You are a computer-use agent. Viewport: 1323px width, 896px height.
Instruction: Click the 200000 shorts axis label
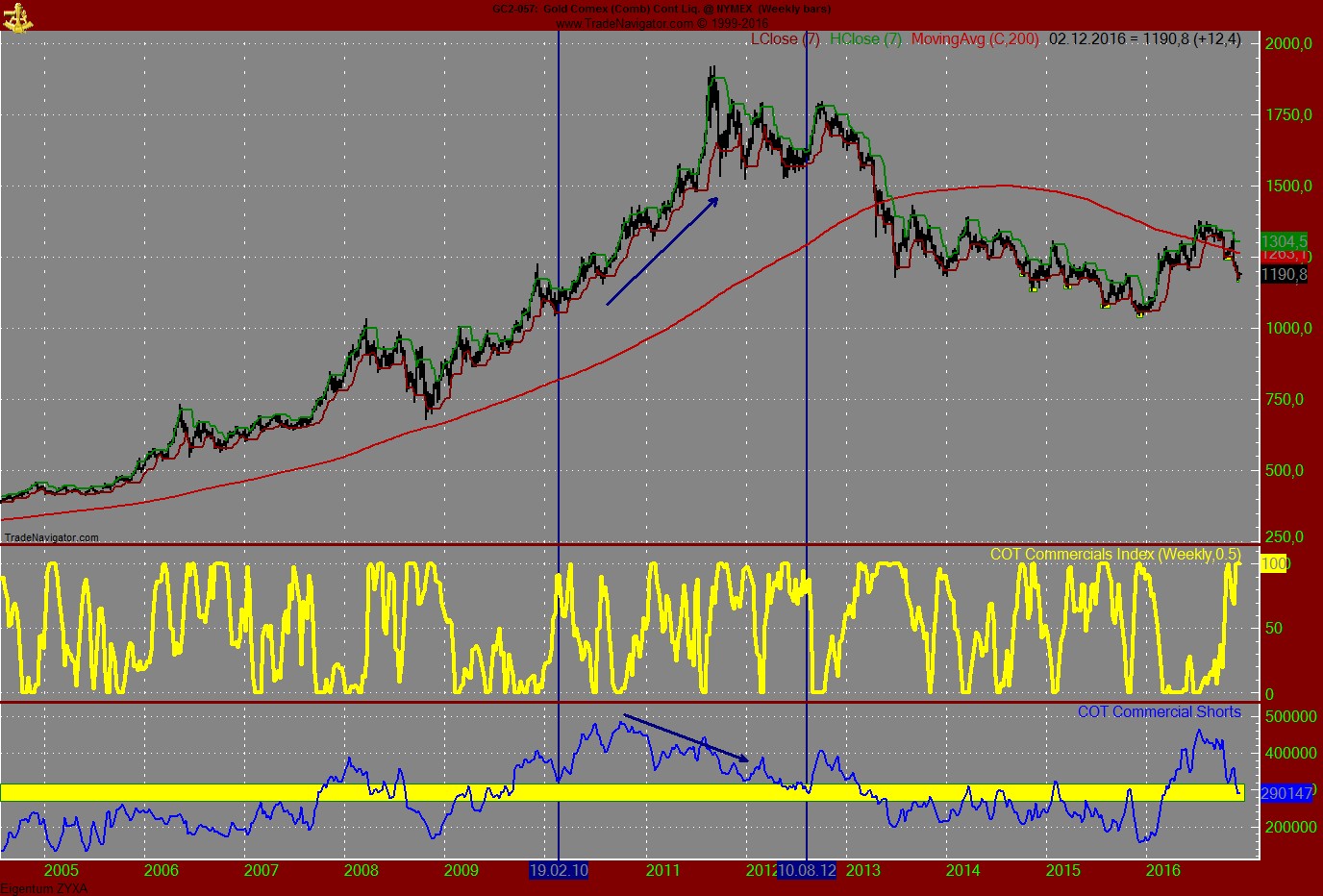coord(1291,827)
